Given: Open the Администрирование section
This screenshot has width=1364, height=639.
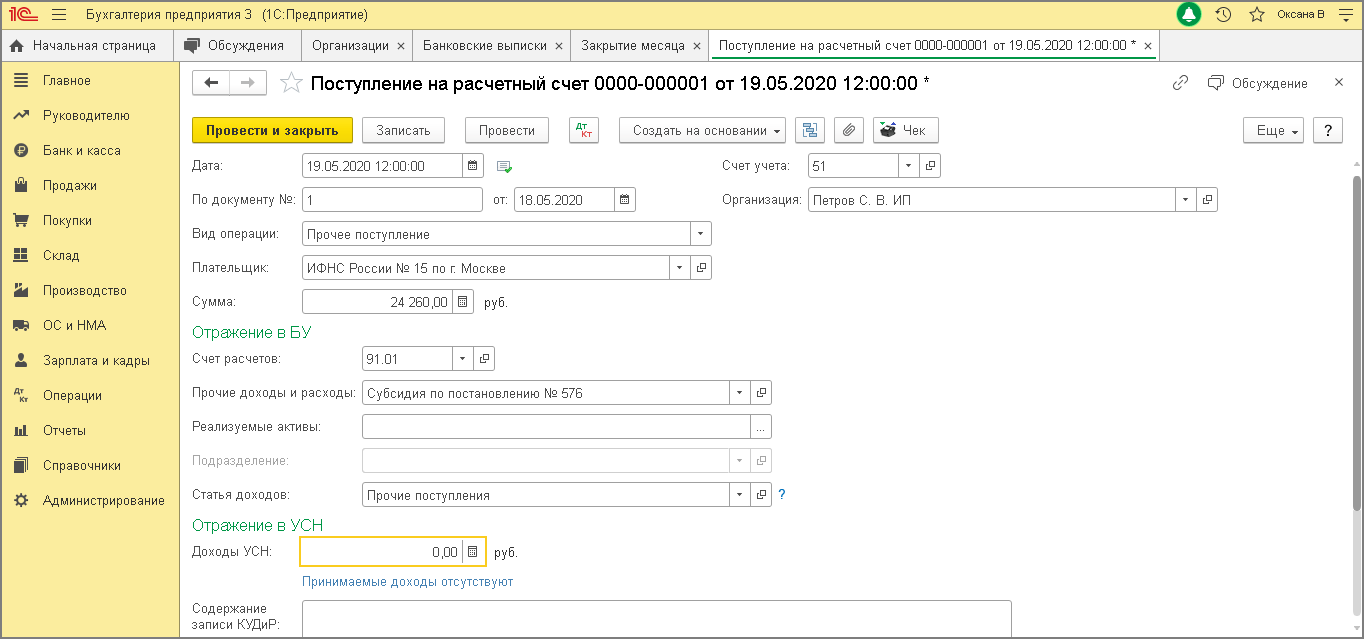Looking at the screenshot, I should (92, 501).
